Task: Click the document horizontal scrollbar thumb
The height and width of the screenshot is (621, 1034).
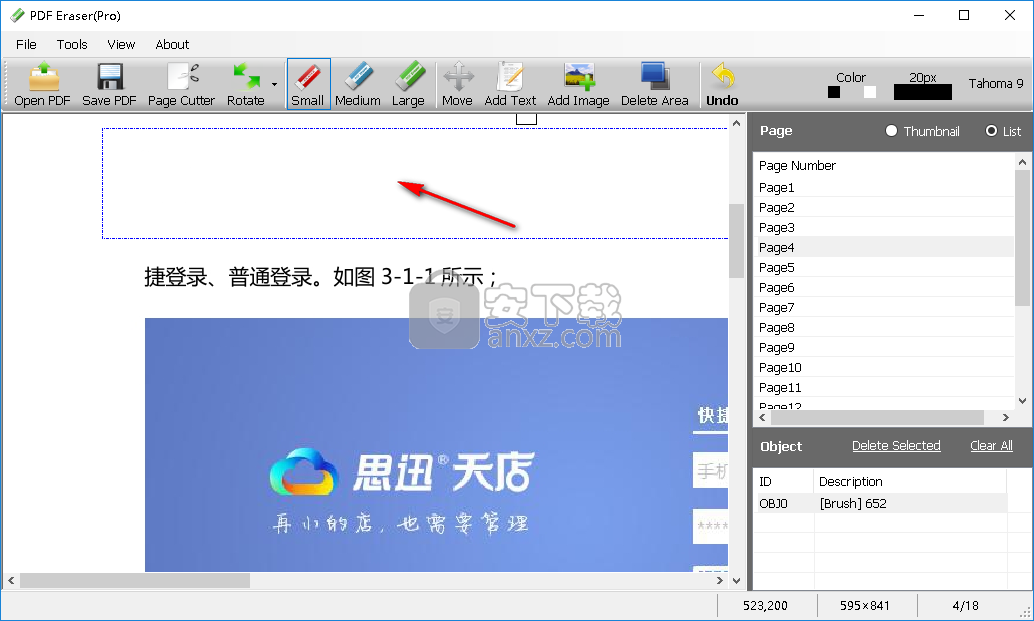Action: coord(135,581)
